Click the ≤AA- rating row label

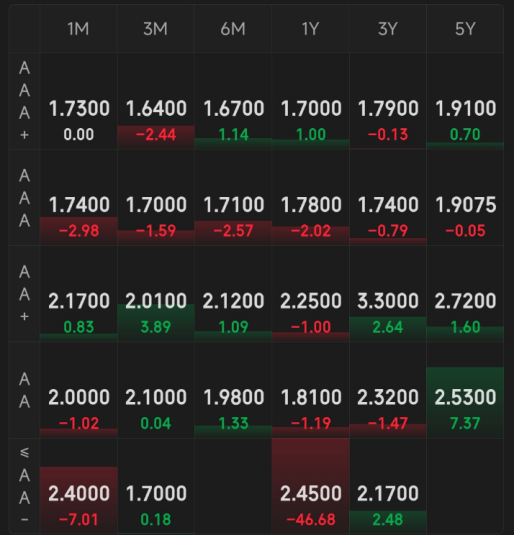tap(24, 486)
